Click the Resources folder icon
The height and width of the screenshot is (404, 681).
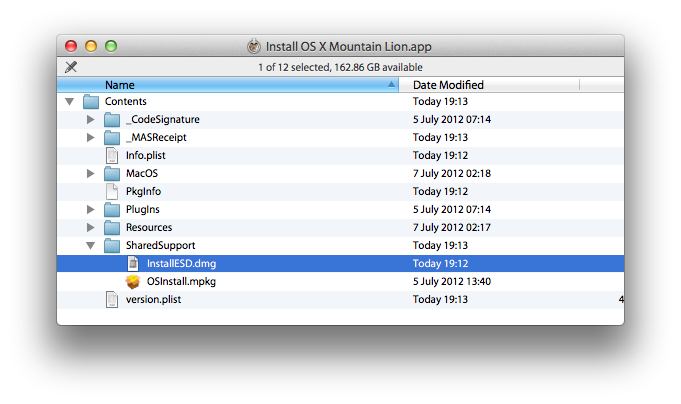click(112, 228)
